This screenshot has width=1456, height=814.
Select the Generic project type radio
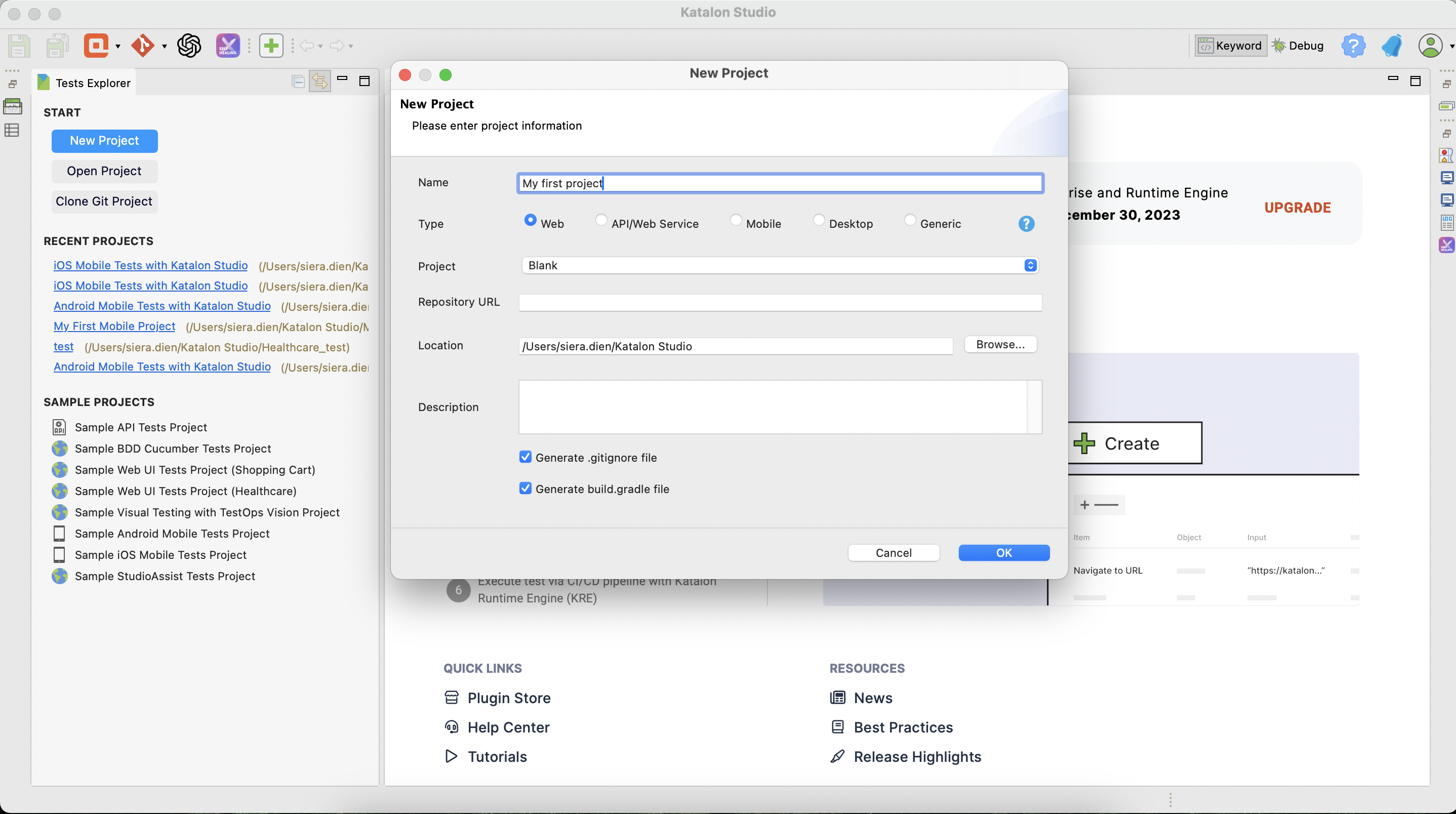pyautogui.click(x=910, y=220)
